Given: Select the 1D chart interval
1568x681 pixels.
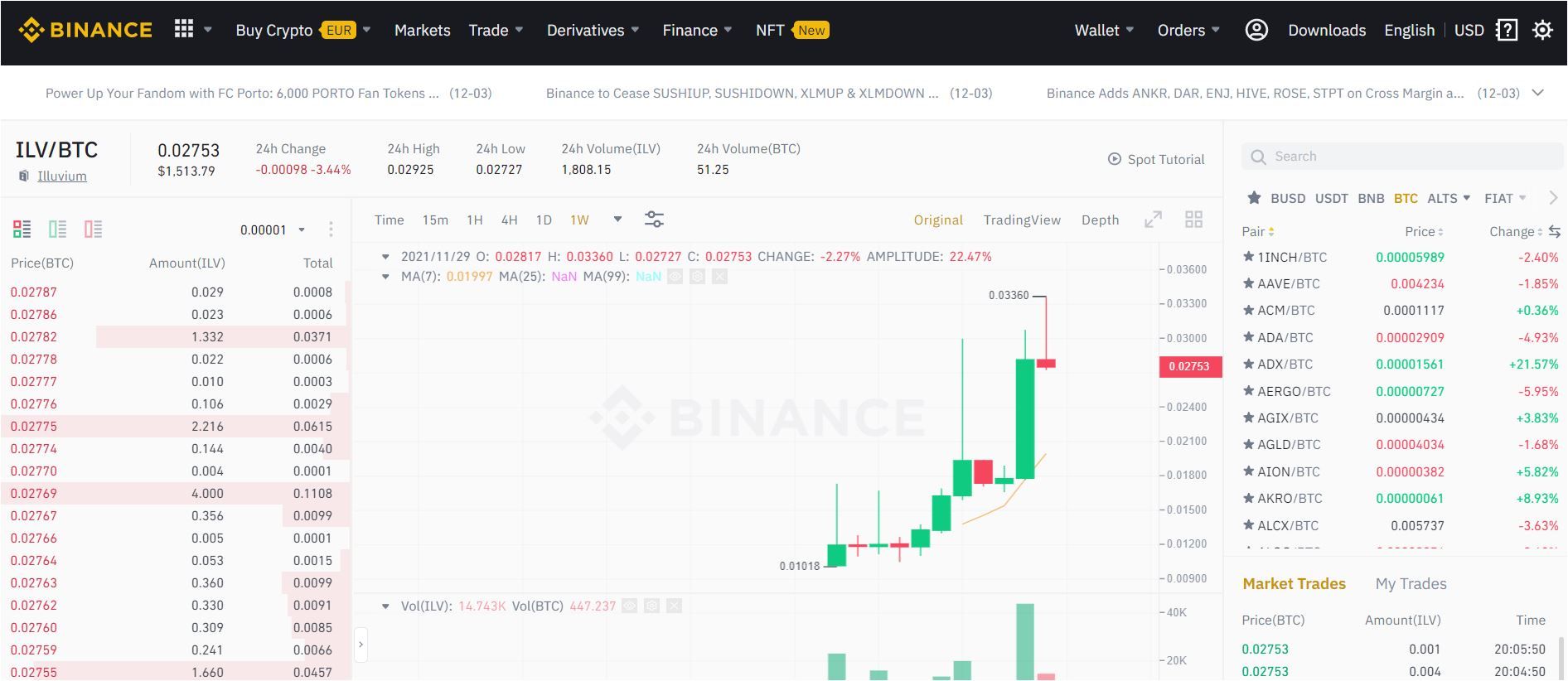Looking at the screenshot, I should tap(544, 220).
